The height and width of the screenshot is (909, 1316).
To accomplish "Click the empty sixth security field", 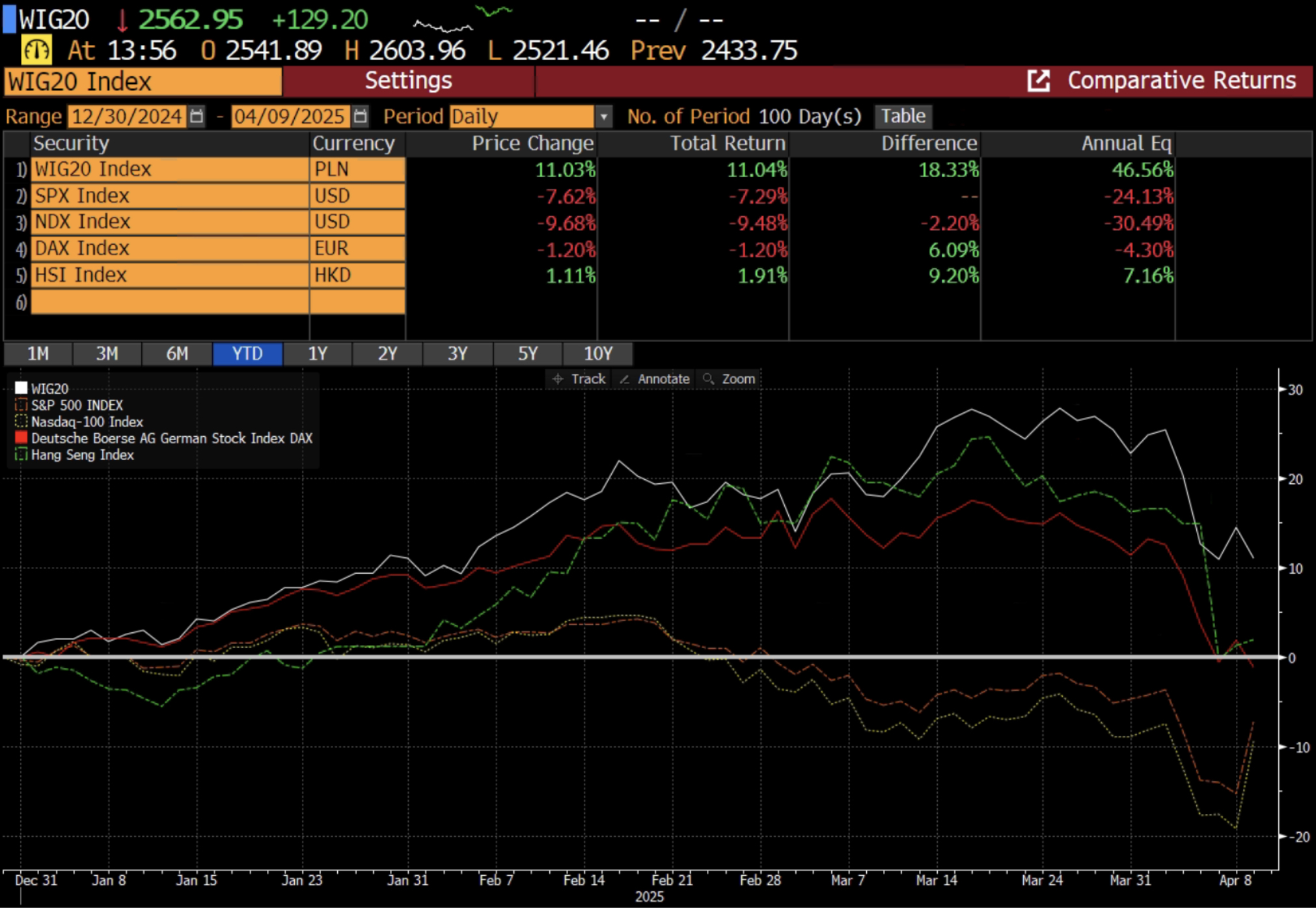I will click(169, 301).
